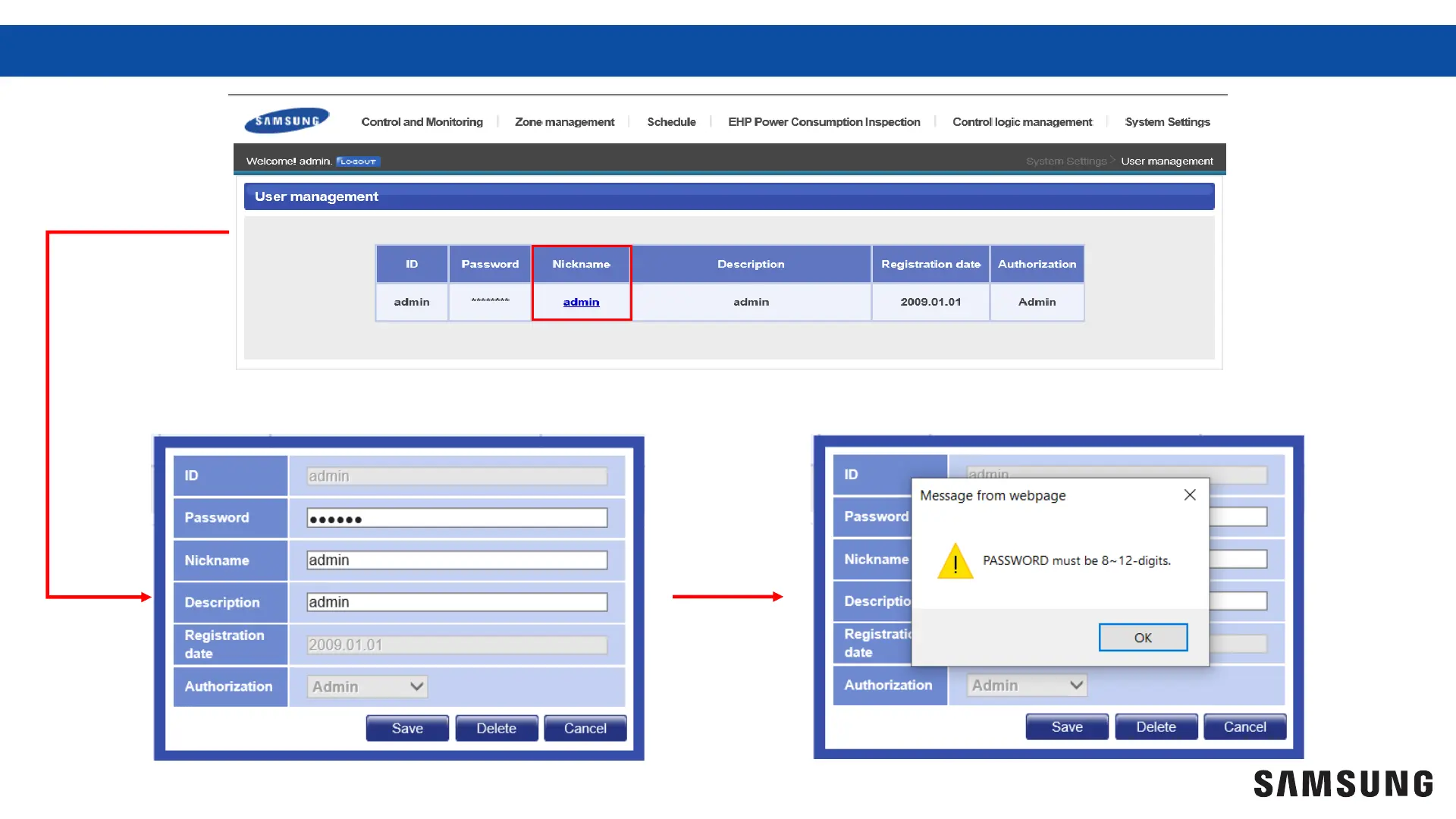Open Control and Monitoring menu
Viewport: 1456px width, 819px height.
(x=422, y=122)
